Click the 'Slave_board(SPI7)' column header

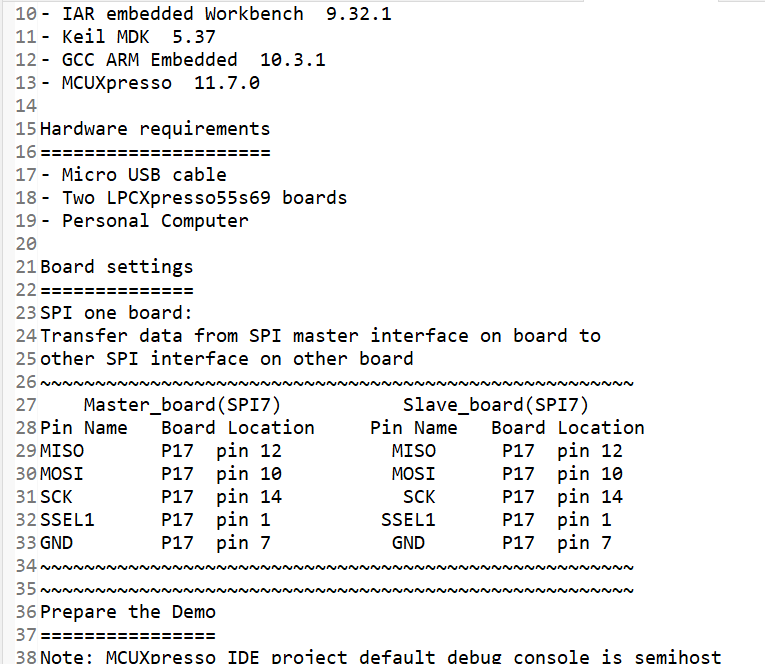coord(496,405)
